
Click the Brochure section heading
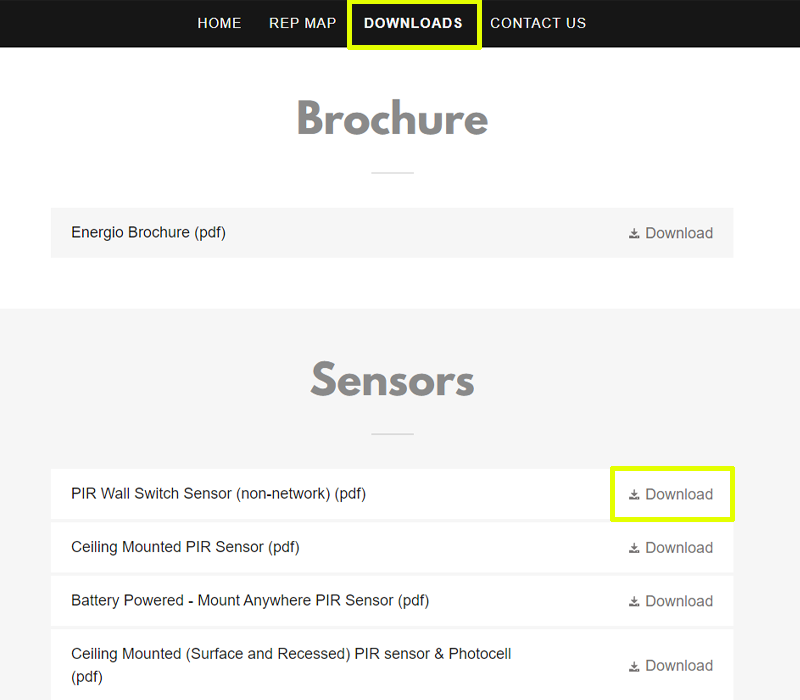pyautogui.click(x=392, y=119)
